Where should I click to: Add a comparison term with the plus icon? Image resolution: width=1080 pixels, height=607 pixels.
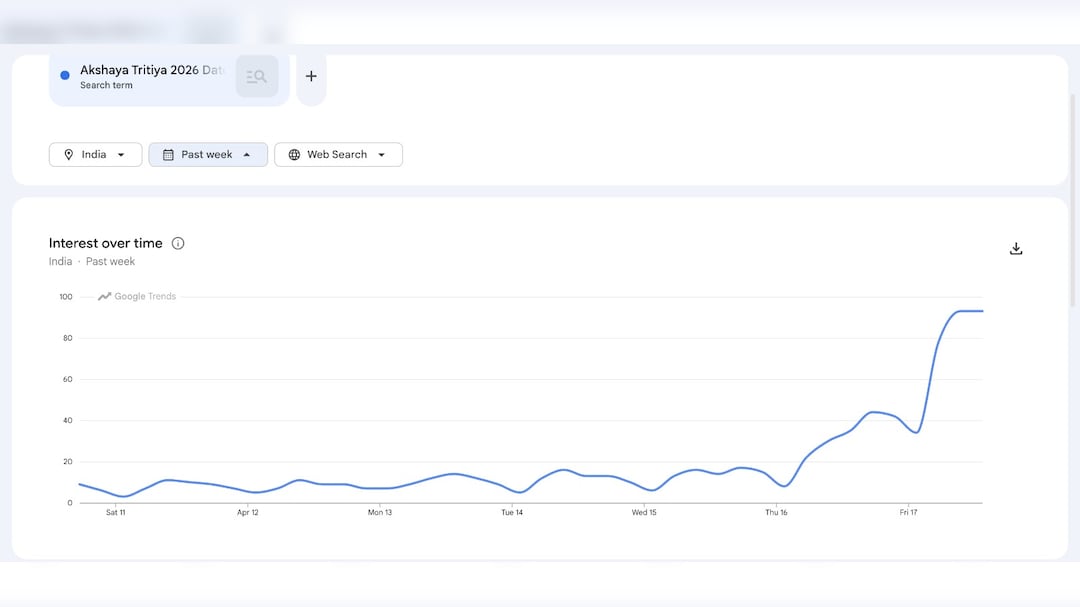coord(311,76)
